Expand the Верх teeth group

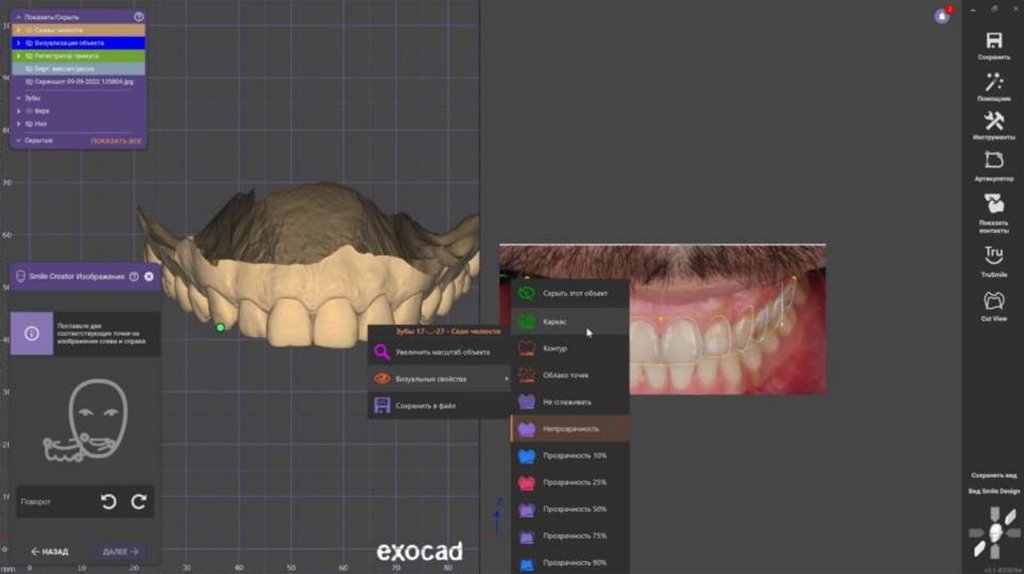(x=19, y=111)
